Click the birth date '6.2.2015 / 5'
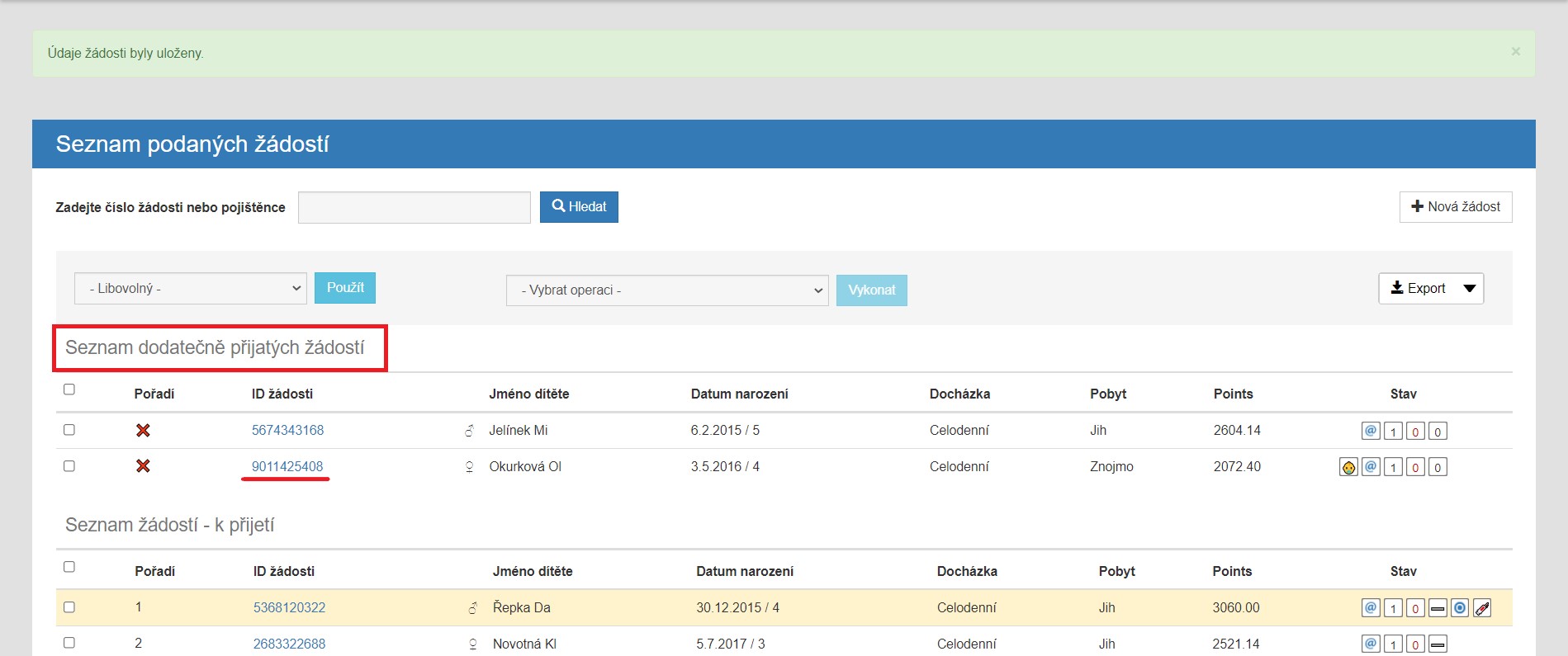The image size is (1568, 656). [x=725, y=430]
